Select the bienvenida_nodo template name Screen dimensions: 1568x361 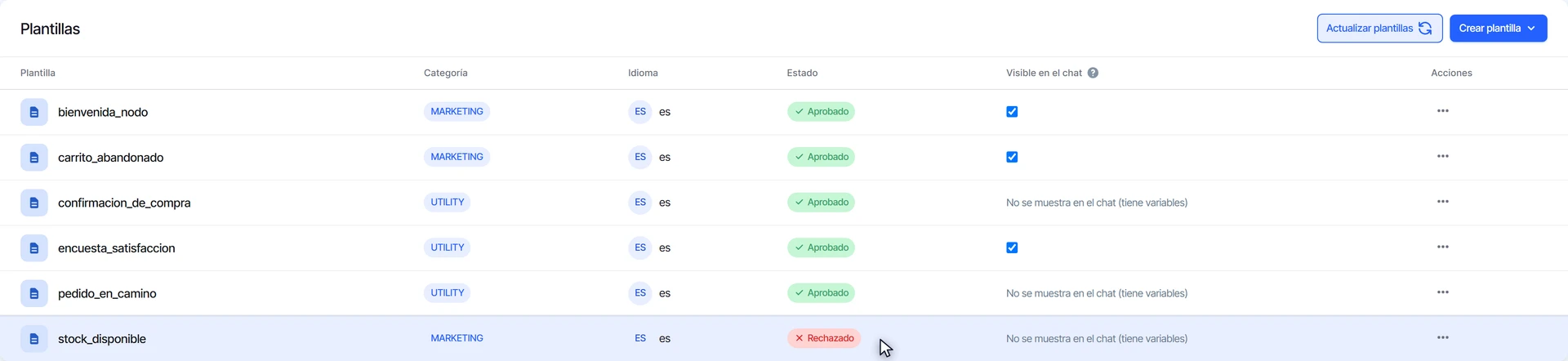[103, 112]
